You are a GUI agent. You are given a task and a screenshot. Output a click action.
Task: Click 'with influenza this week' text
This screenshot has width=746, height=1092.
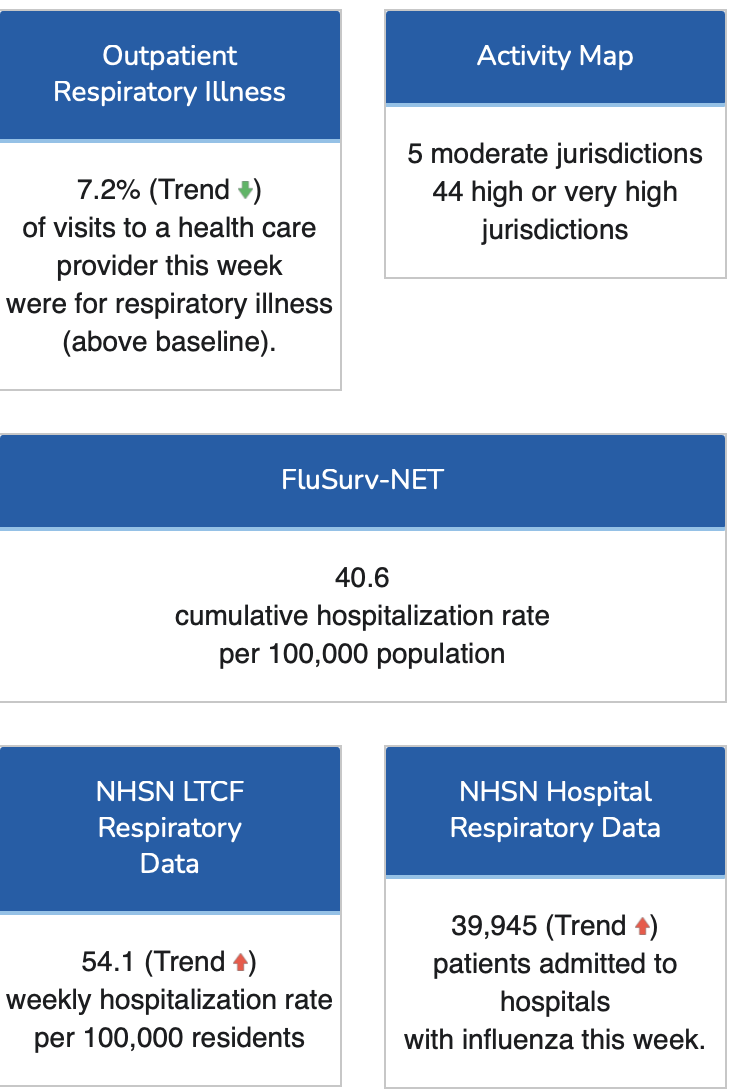[555, 1040]
